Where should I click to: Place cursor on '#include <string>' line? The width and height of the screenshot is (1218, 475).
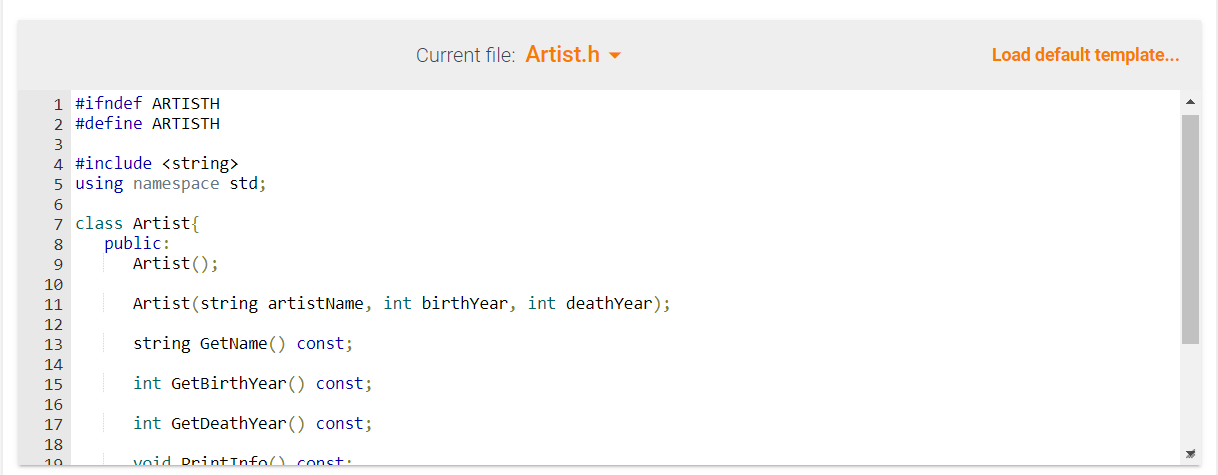pos(157,164)
